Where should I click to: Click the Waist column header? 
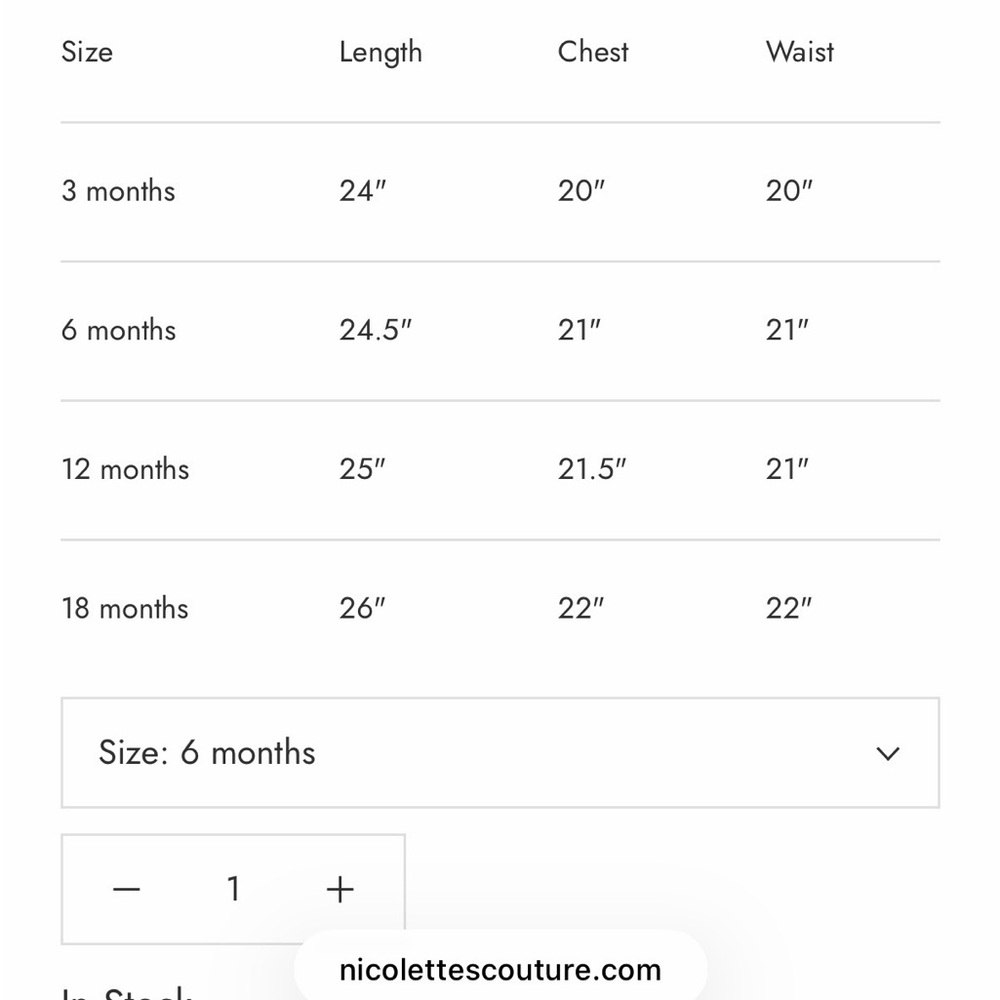click(799, 52)
